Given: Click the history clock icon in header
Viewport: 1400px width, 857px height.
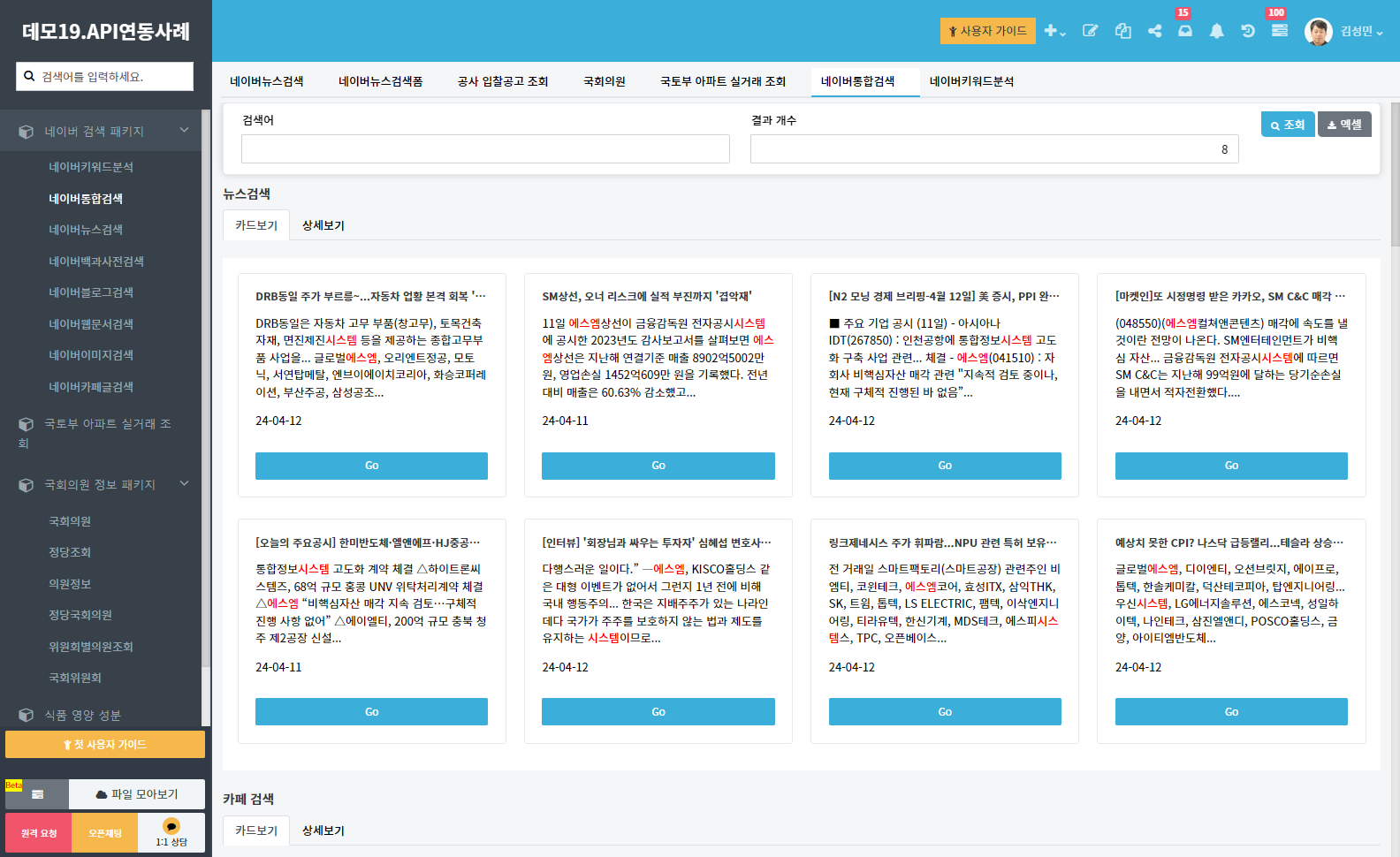Looking at the screenshot, I should [1247, 31].
